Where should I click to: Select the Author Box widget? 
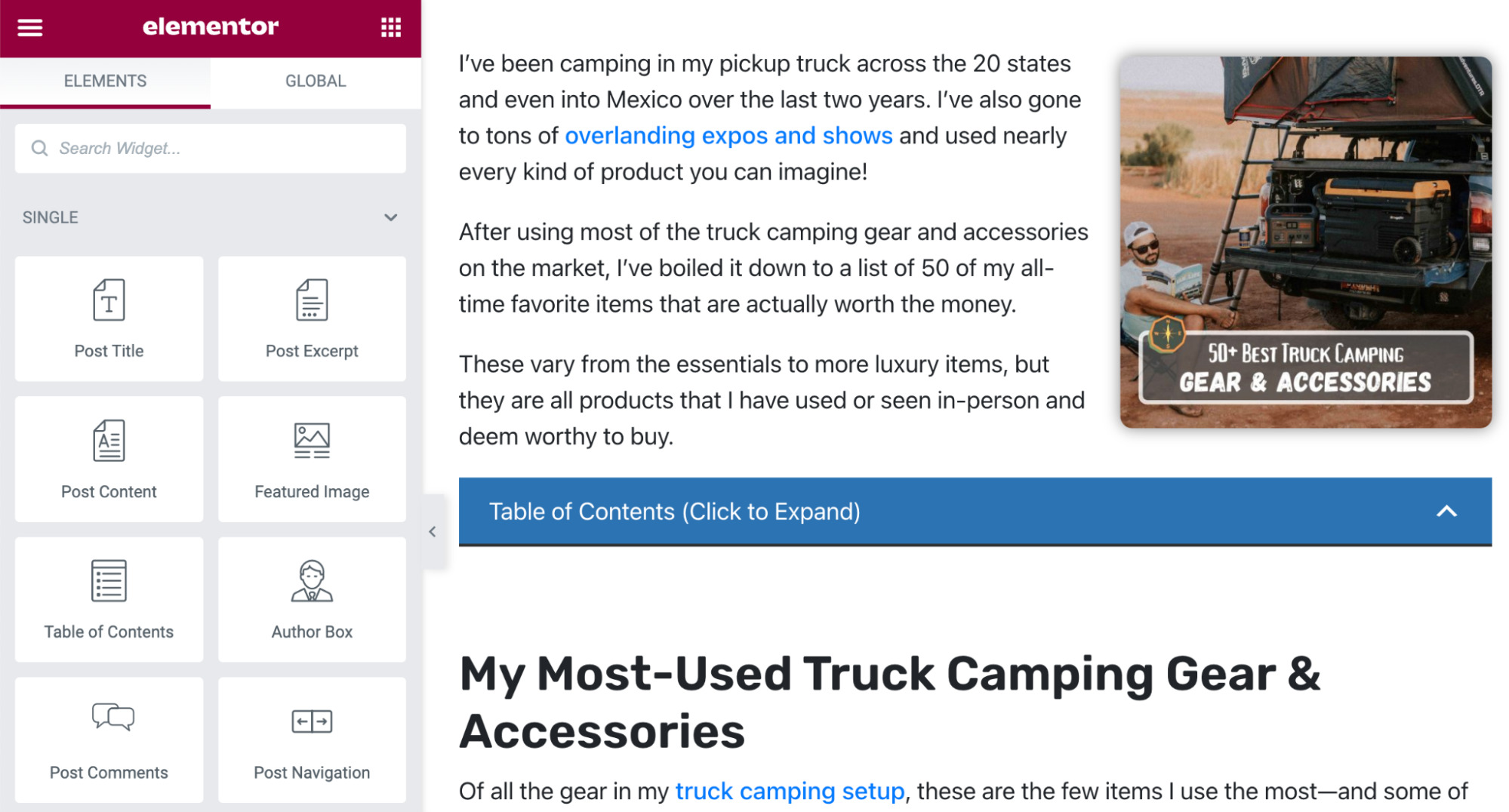(x=311, y=598)
